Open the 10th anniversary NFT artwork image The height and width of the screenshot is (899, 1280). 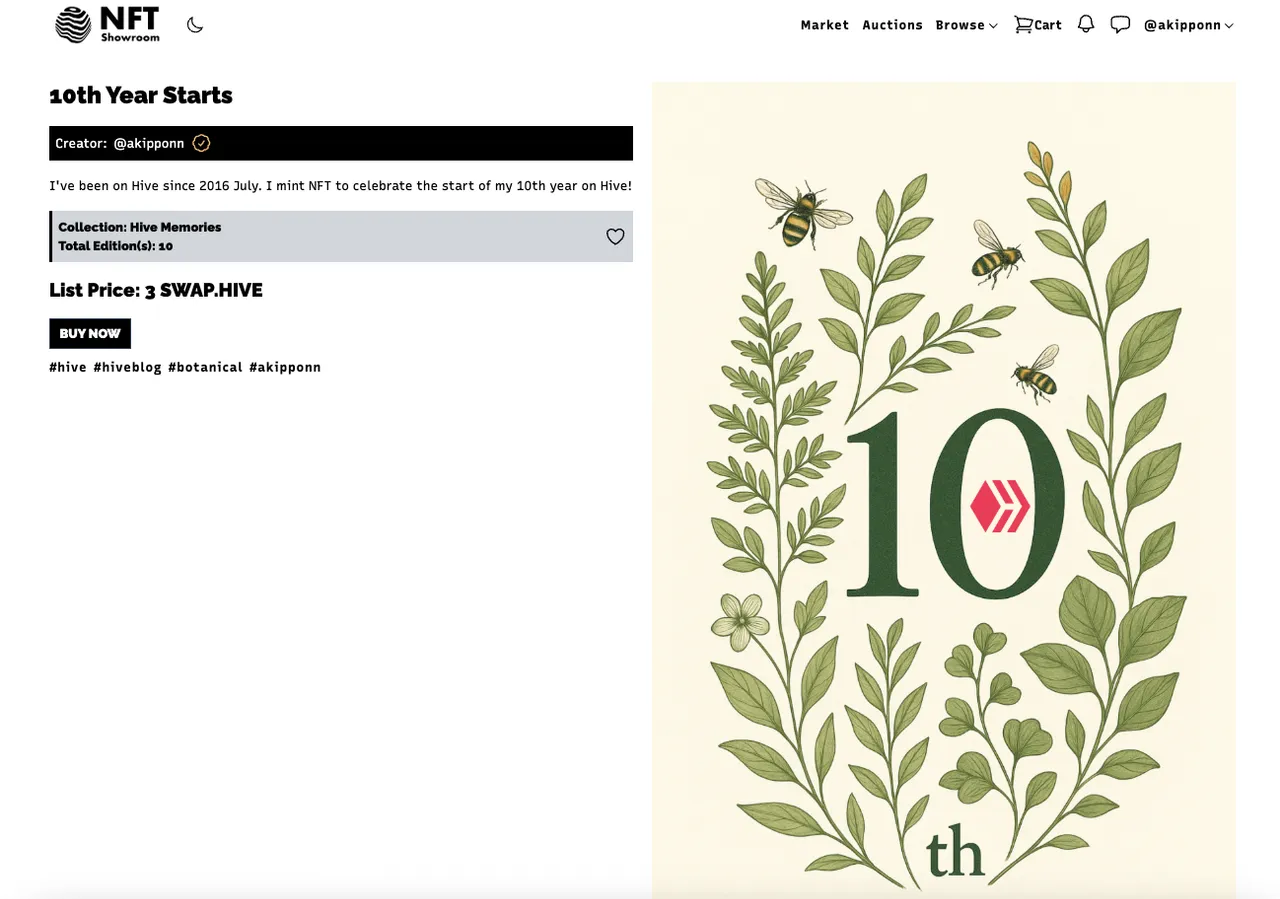click(944, 490)
